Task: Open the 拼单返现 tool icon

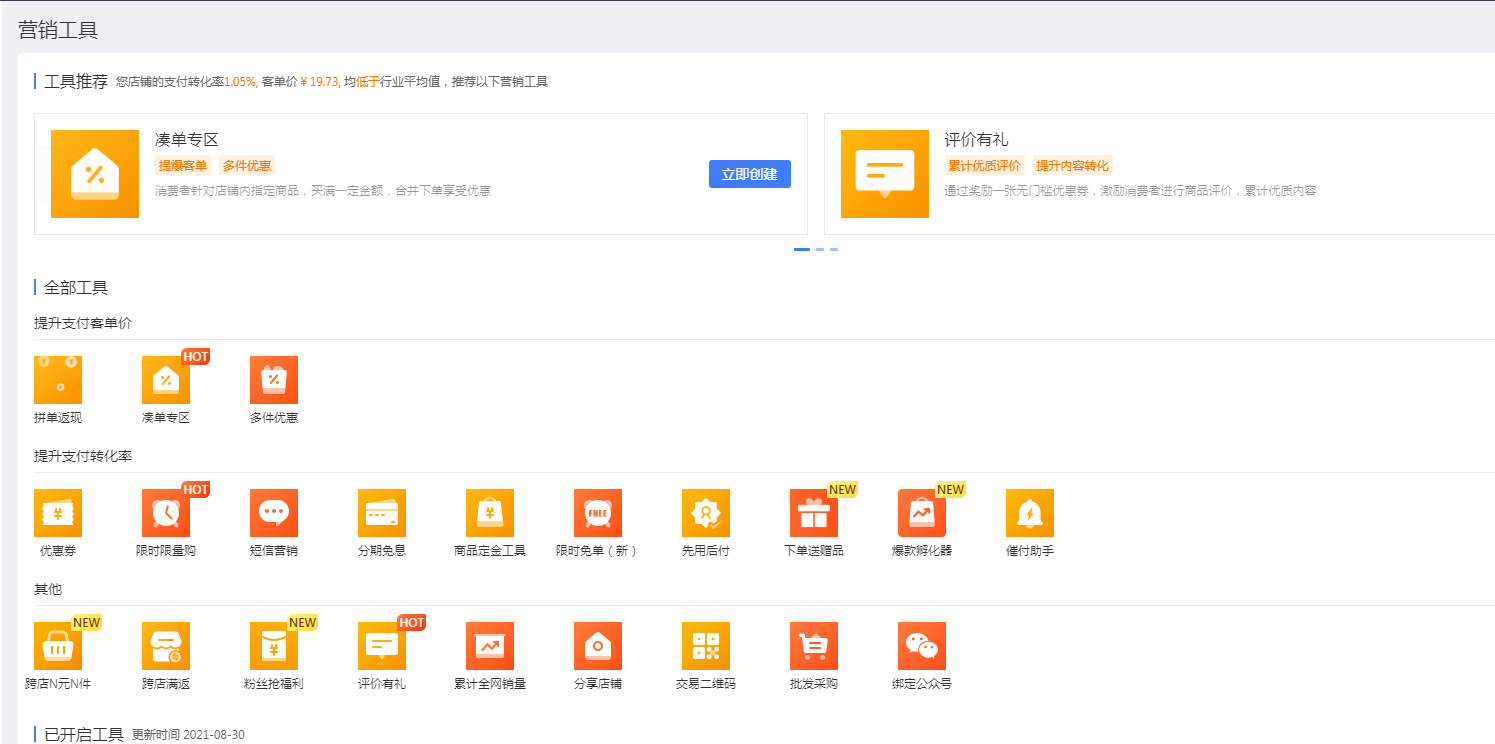Action: (58, 380)
